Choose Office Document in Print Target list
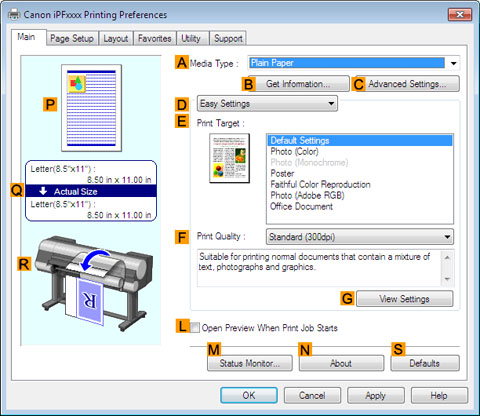Viewport: 480px width, 416px height. (x=301, y=206)
